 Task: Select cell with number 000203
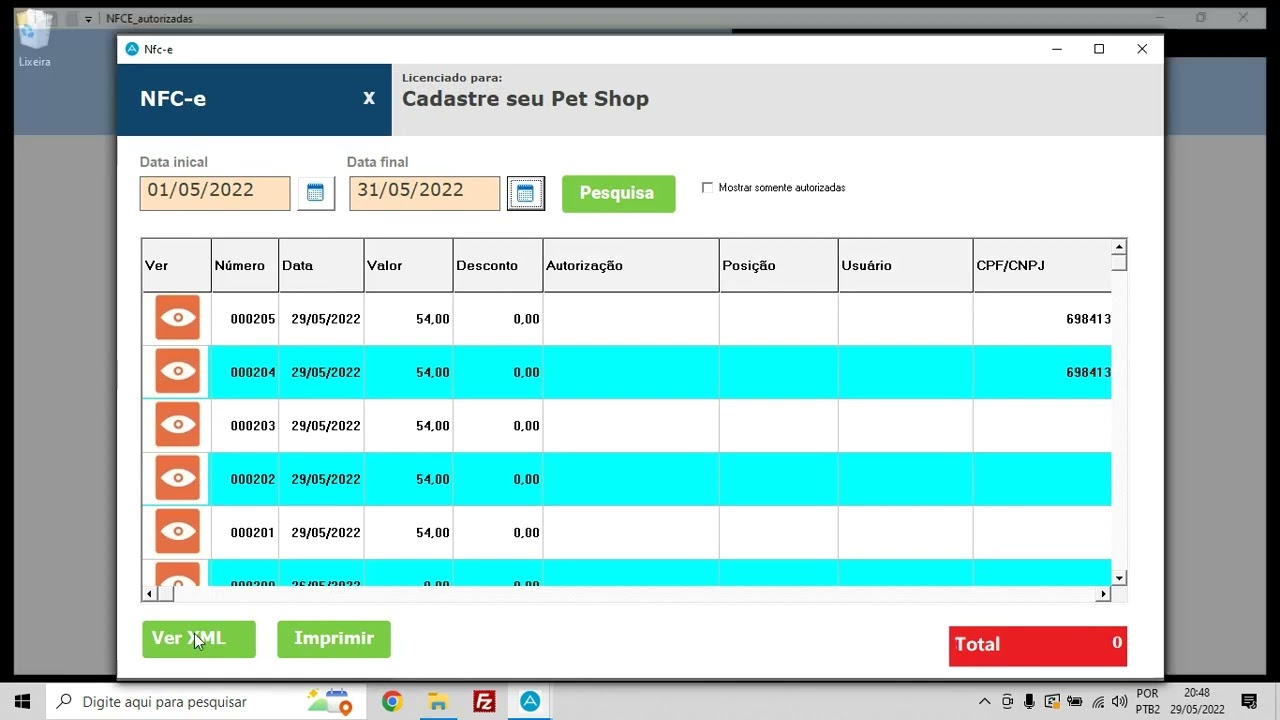point(245,426)
